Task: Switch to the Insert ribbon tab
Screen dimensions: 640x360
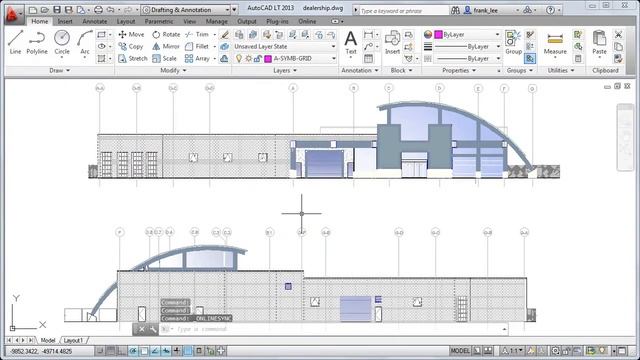Action: point(65,21)
